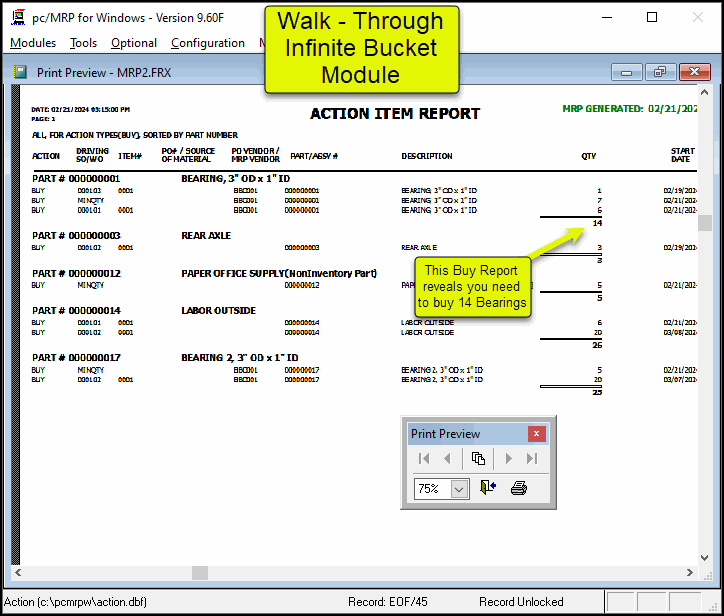This screenshot has width=724, height=616.
Task: Click the horizontal scrollbar thumb
Action: pyautogui.click(x=200, y=573)
